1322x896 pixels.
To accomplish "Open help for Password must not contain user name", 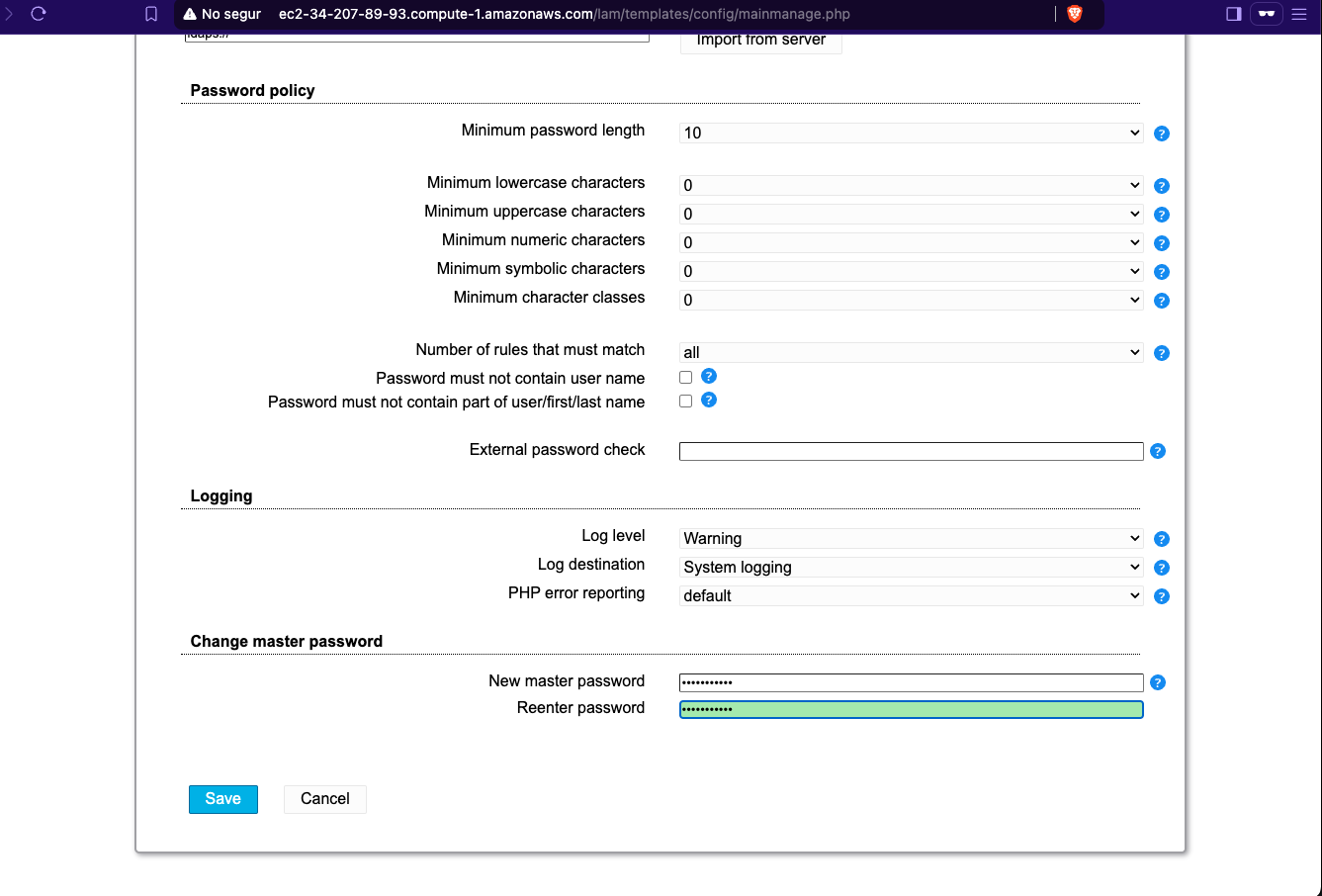I will click(709, 376).
